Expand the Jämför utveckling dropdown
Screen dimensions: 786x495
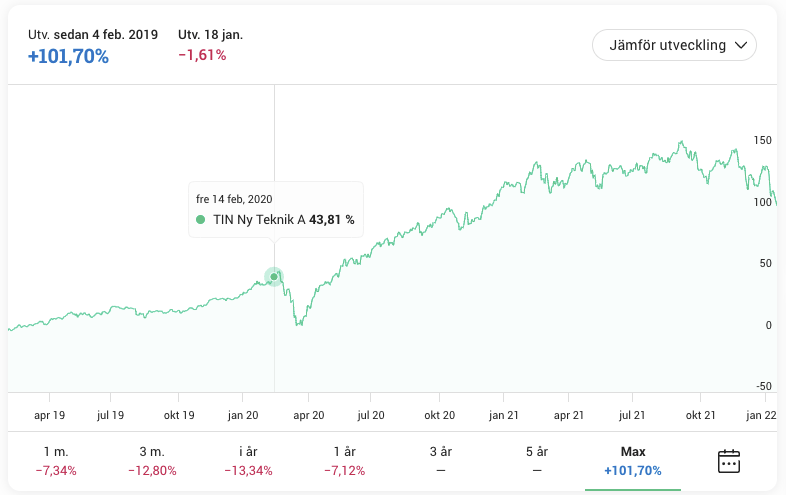coord(674,46)
